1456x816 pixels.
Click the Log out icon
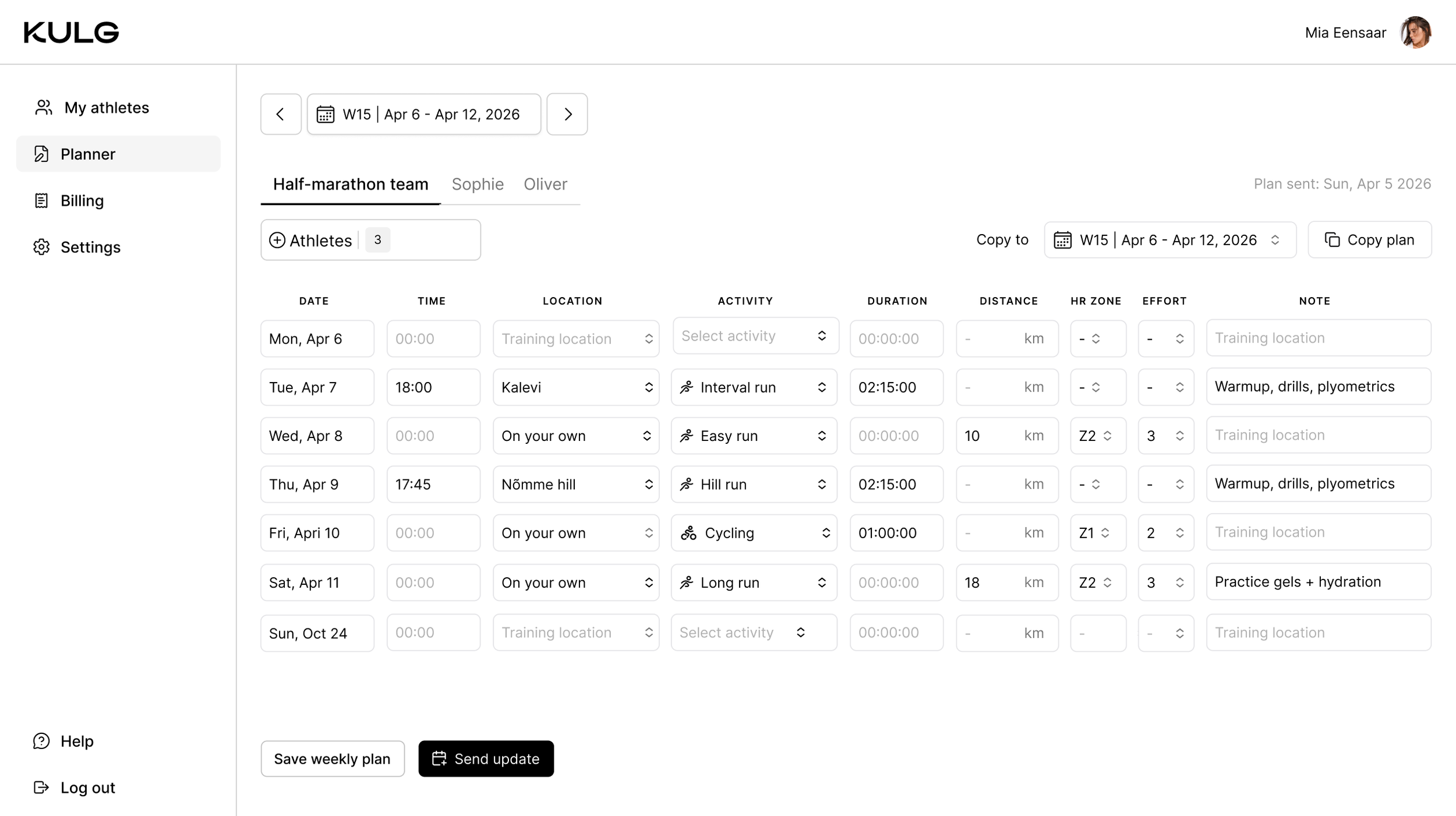pos(41,787)
